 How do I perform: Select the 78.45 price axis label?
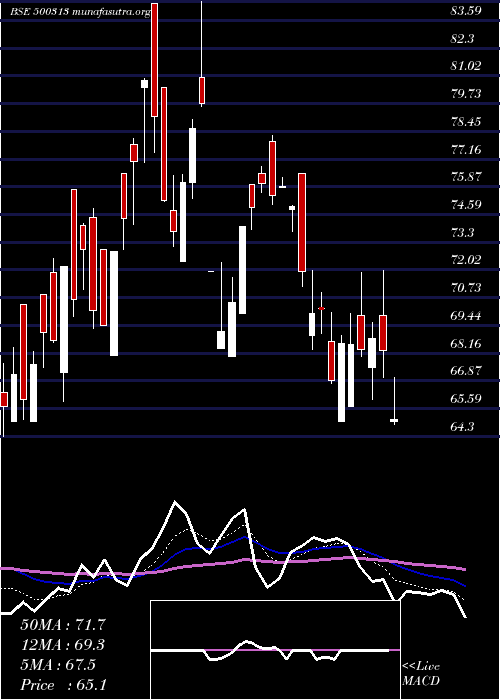[x=466, y=121]
